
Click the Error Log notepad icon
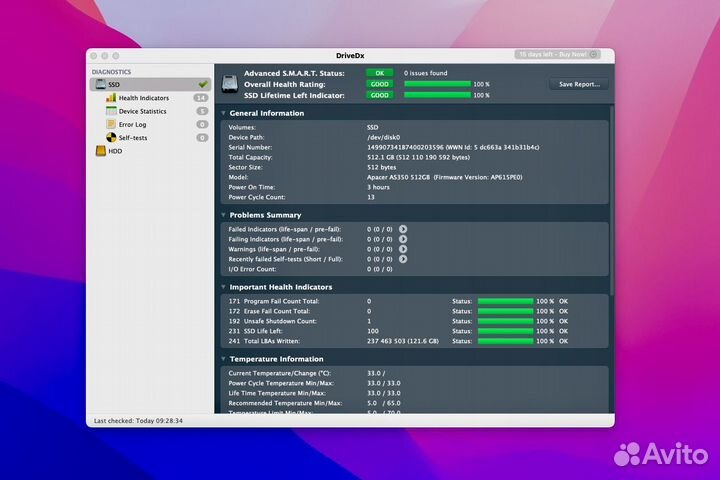pyautogui.click(x=111, y=124)
